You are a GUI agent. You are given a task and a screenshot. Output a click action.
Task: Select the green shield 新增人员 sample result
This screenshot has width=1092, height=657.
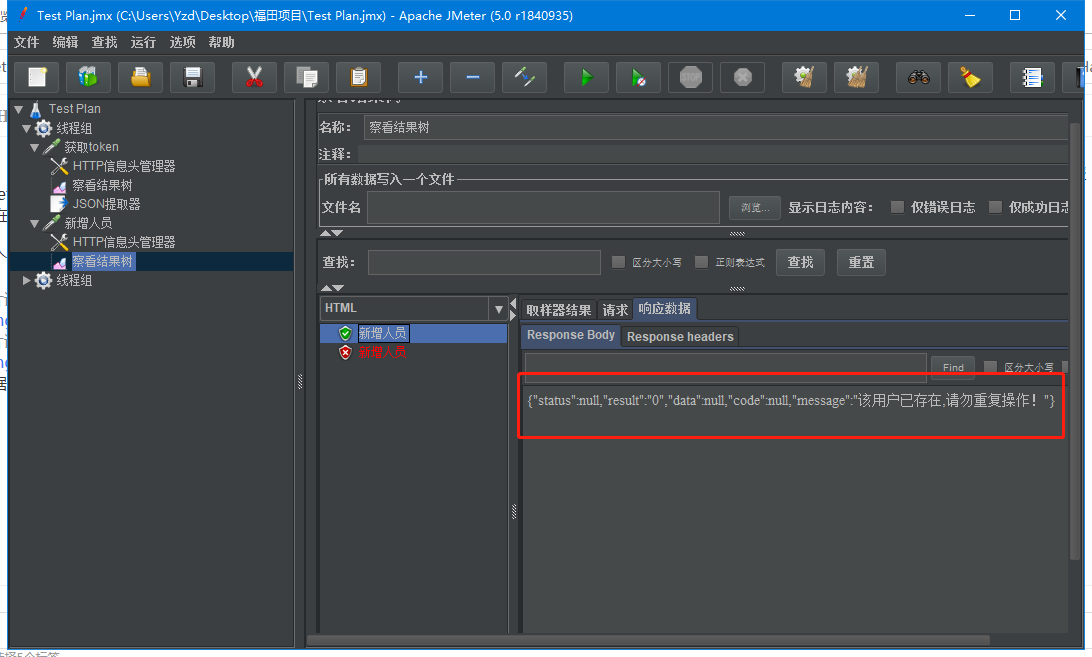pos(383,333)
